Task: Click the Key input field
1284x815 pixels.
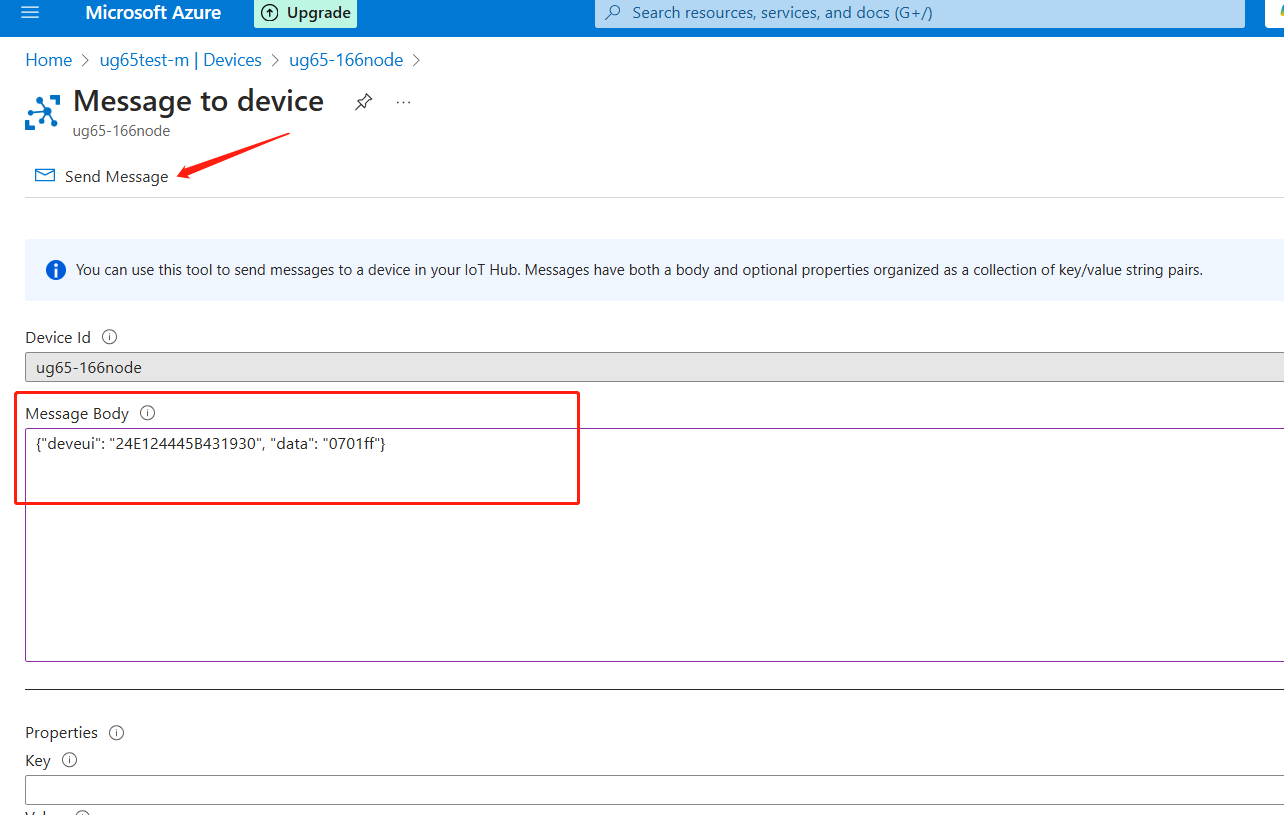Action: pos(654,790)
